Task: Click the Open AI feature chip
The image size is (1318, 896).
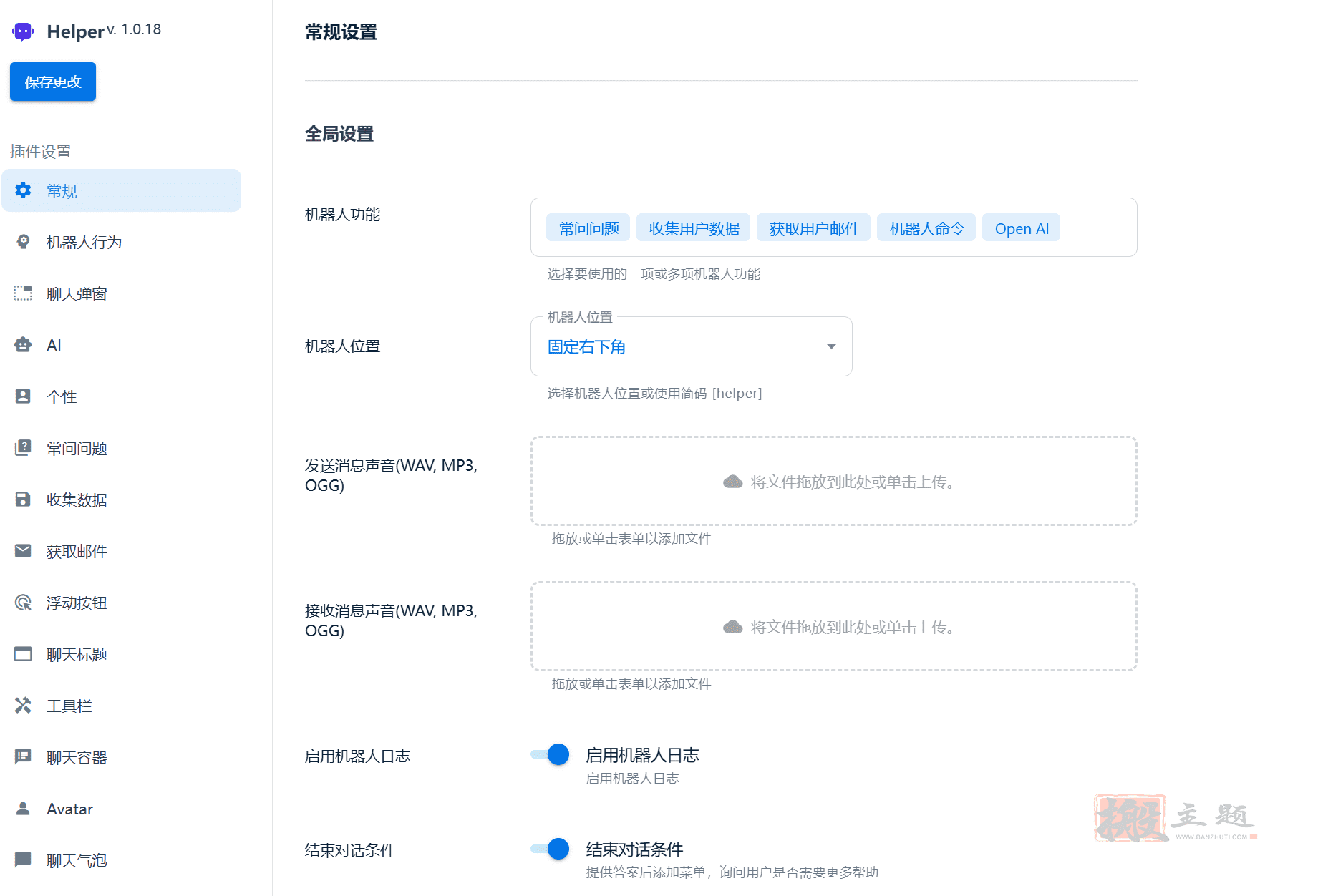Action: point(1022,228)
